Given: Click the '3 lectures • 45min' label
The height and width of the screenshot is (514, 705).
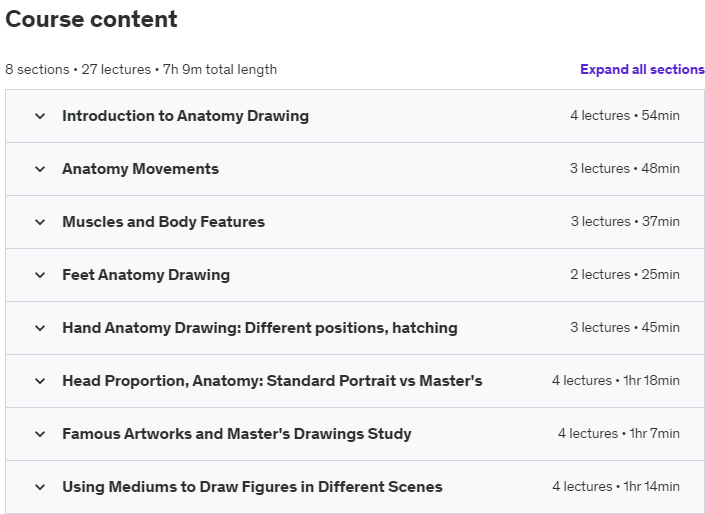Looking at the screenshot, I should coord(625,328).
